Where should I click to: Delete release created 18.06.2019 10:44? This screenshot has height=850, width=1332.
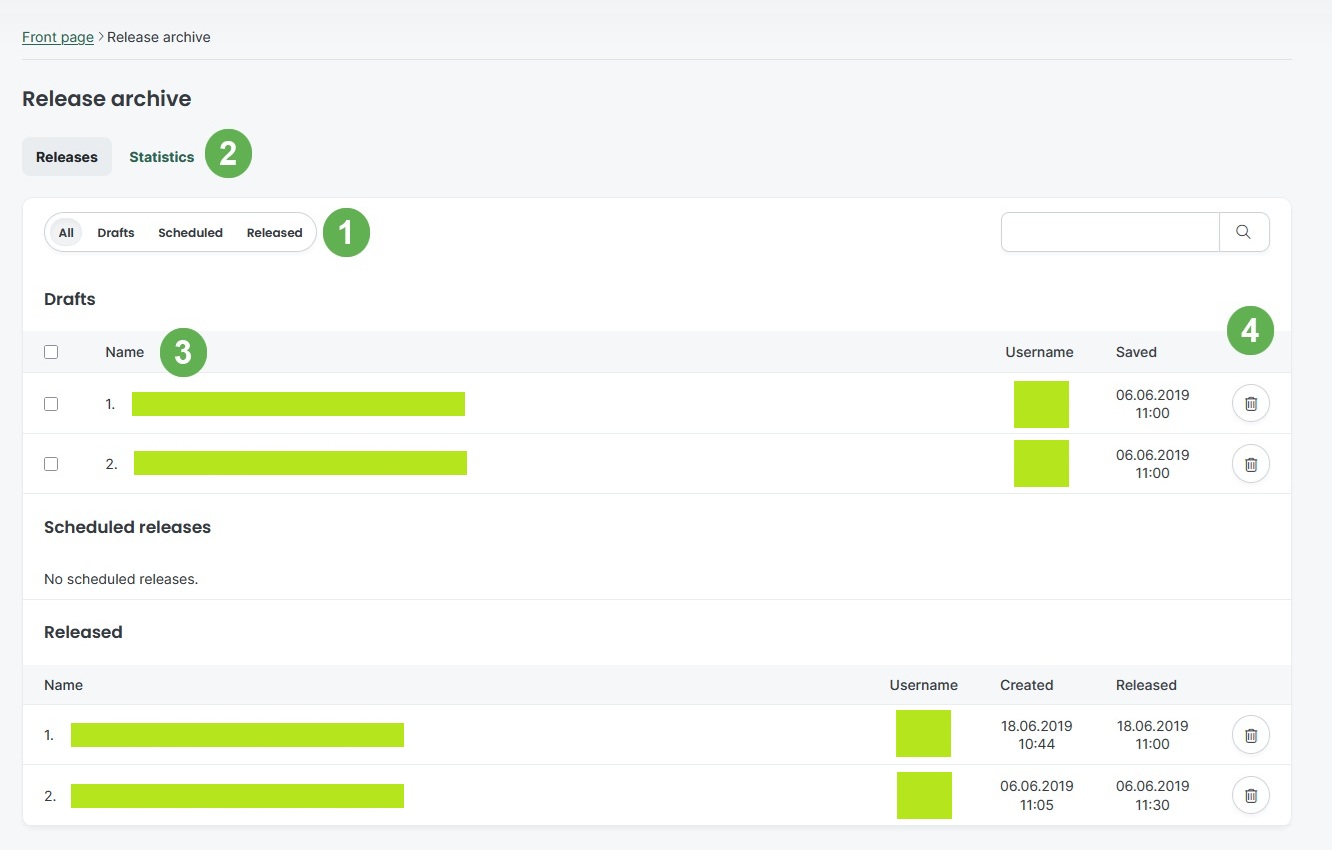tap(1250, 735)
